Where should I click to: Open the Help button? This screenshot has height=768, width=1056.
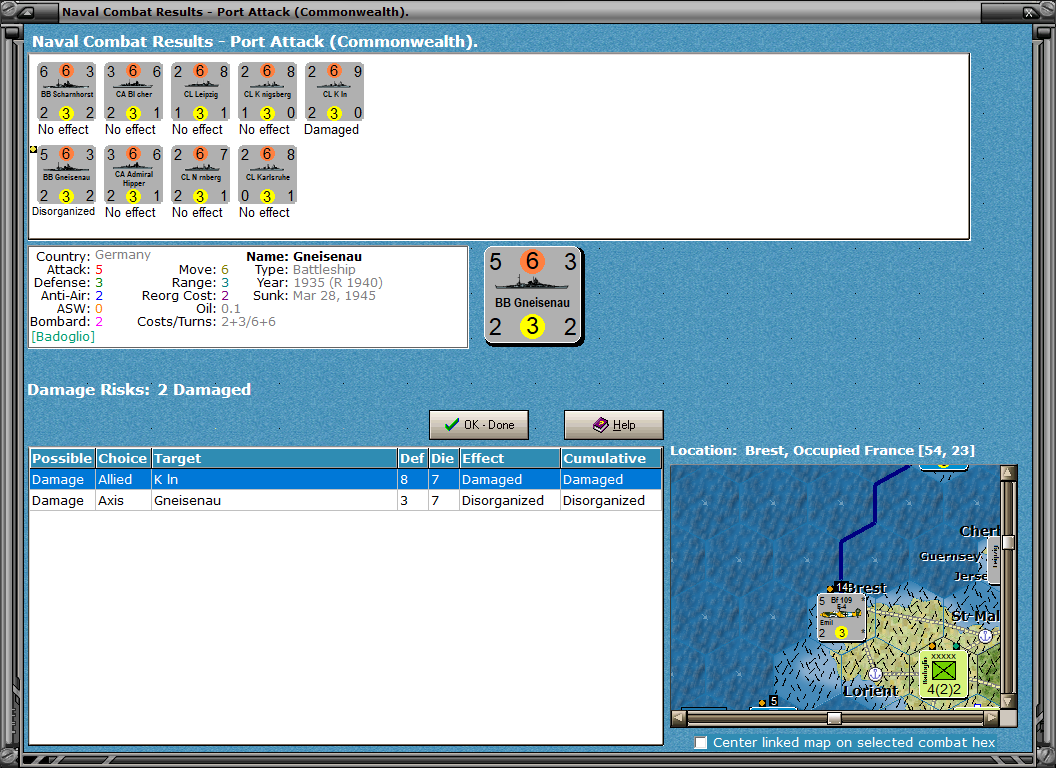pyautogui.click(x=614, y=425)
